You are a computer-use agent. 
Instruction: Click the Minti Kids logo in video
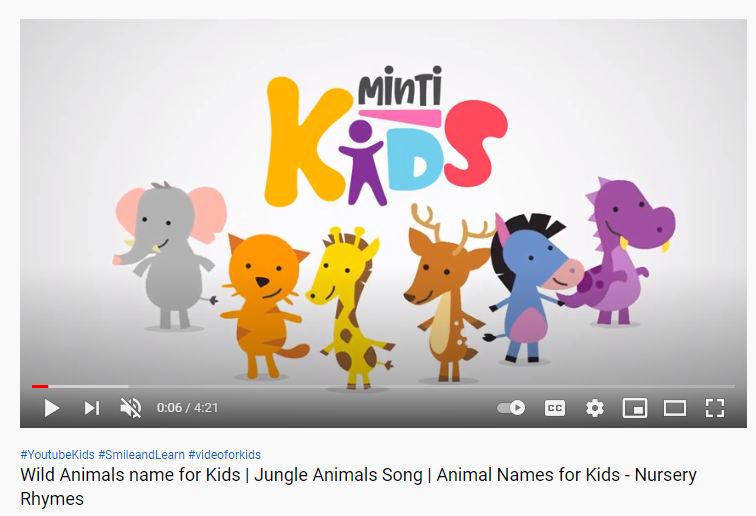coord(386,136)
